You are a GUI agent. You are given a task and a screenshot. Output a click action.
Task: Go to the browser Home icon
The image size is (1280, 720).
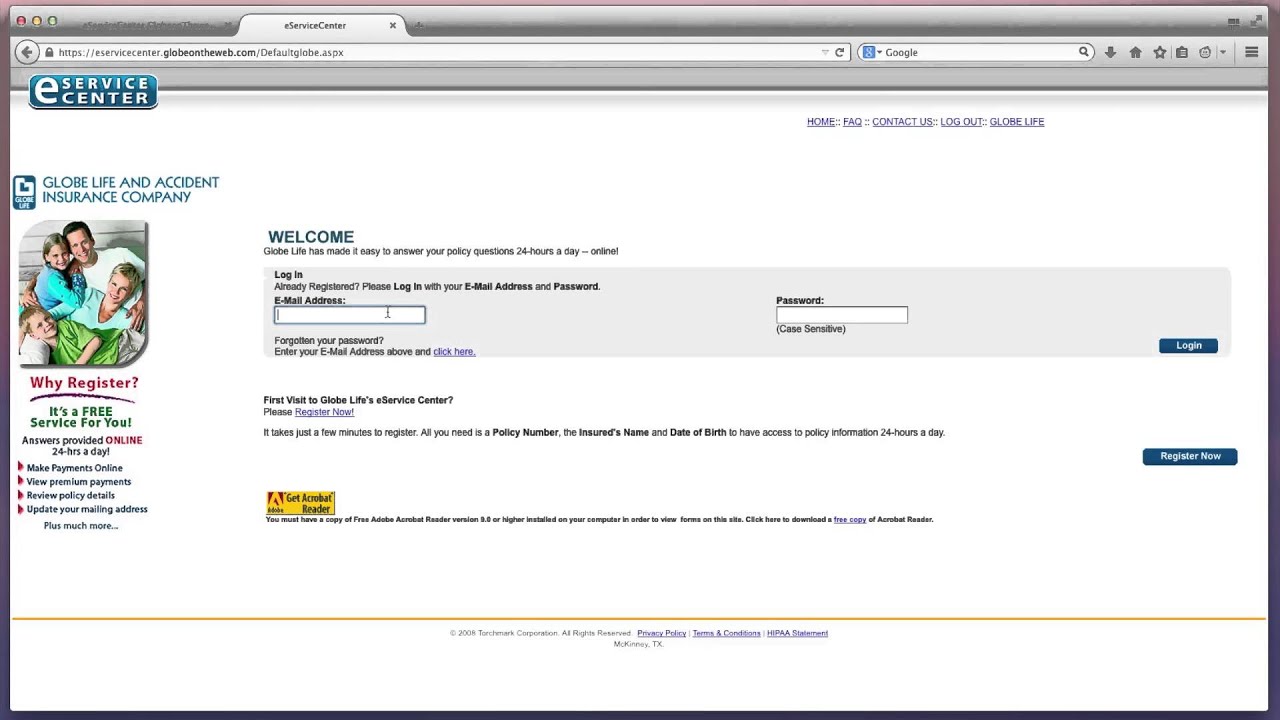click(1135, 52)
